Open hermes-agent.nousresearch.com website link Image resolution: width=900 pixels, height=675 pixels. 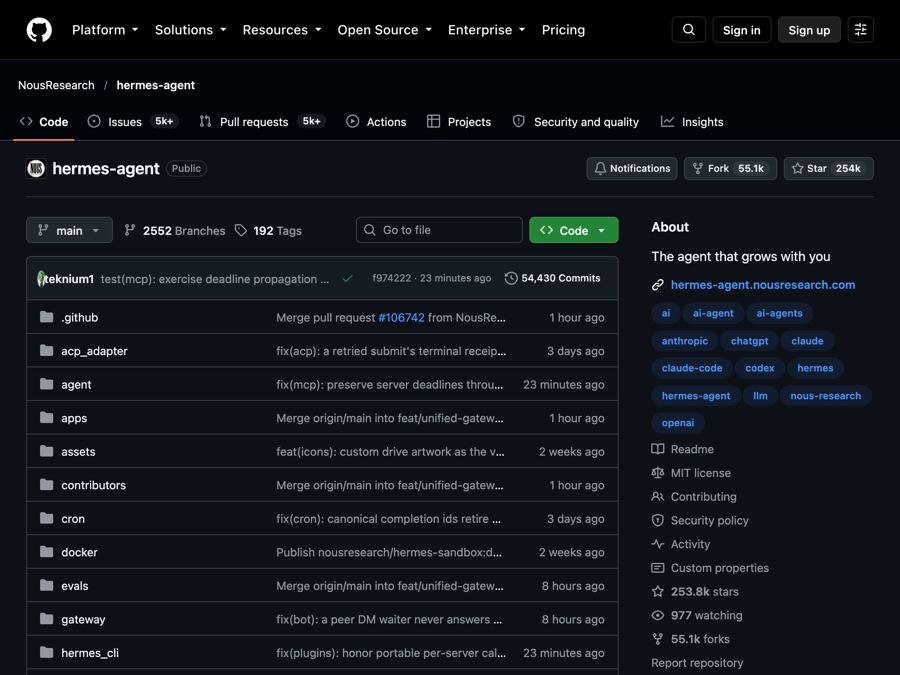[x=763, y=285]
